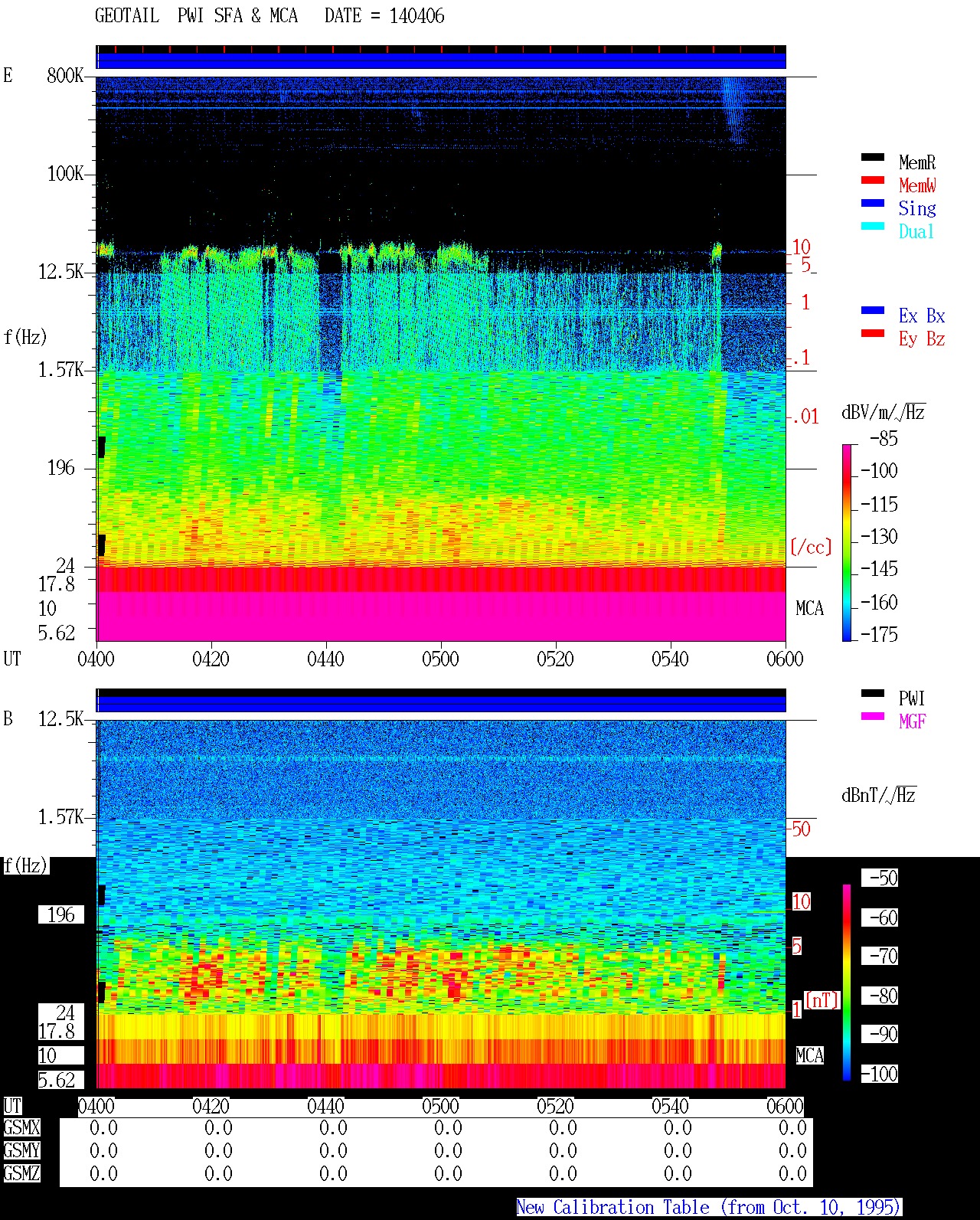Click the 0540 tick on lower UT axis
The height and width of the screenshot is (1220, 980).
click(x=670, y=1106)
